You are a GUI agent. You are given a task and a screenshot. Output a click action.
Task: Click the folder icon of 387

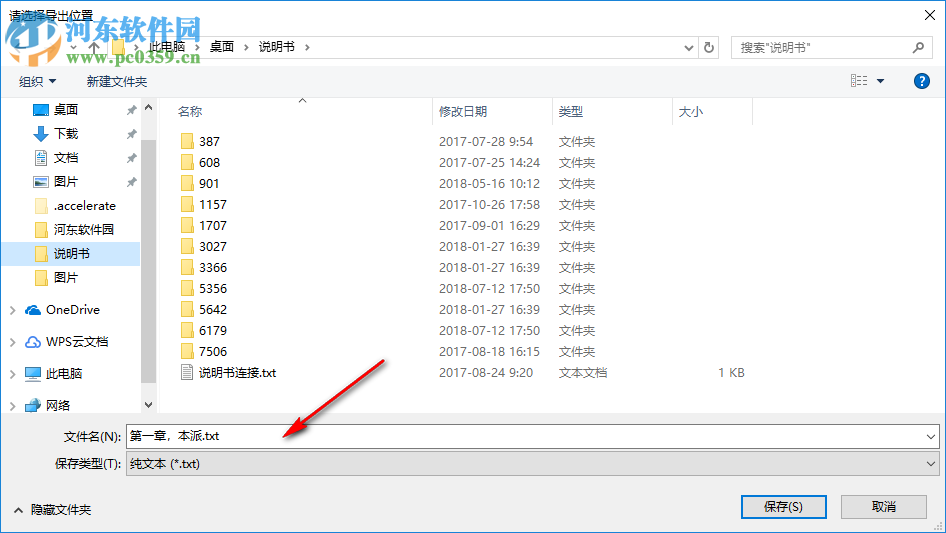coord(187,141)
